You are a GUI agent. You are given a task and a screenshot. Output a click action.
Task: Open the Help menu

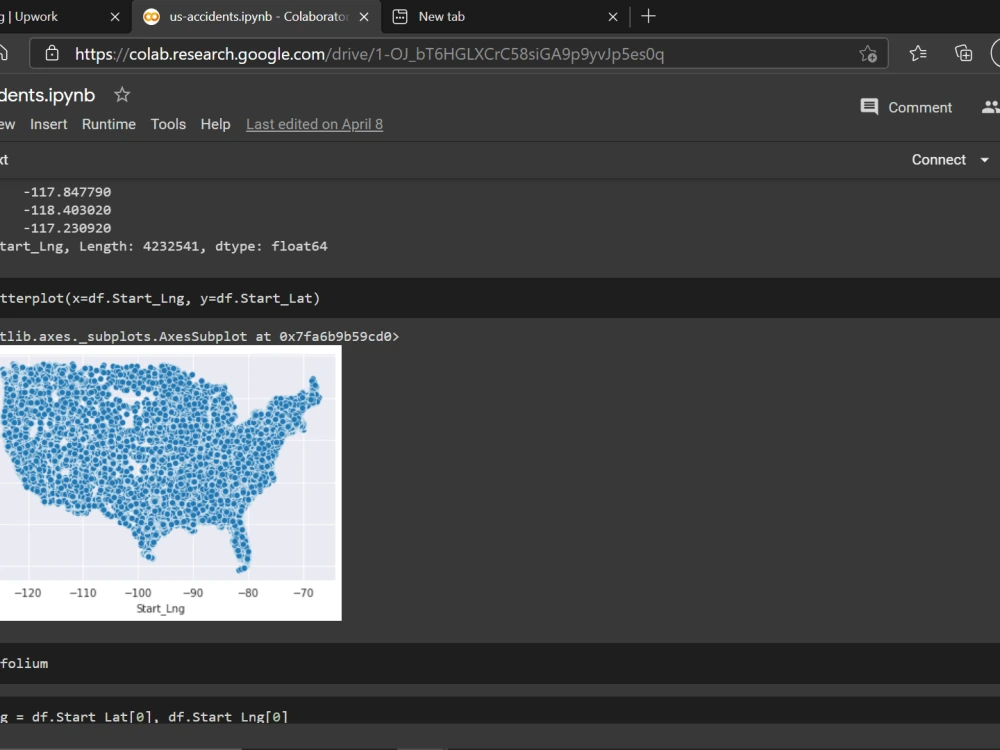pos(215,124)
